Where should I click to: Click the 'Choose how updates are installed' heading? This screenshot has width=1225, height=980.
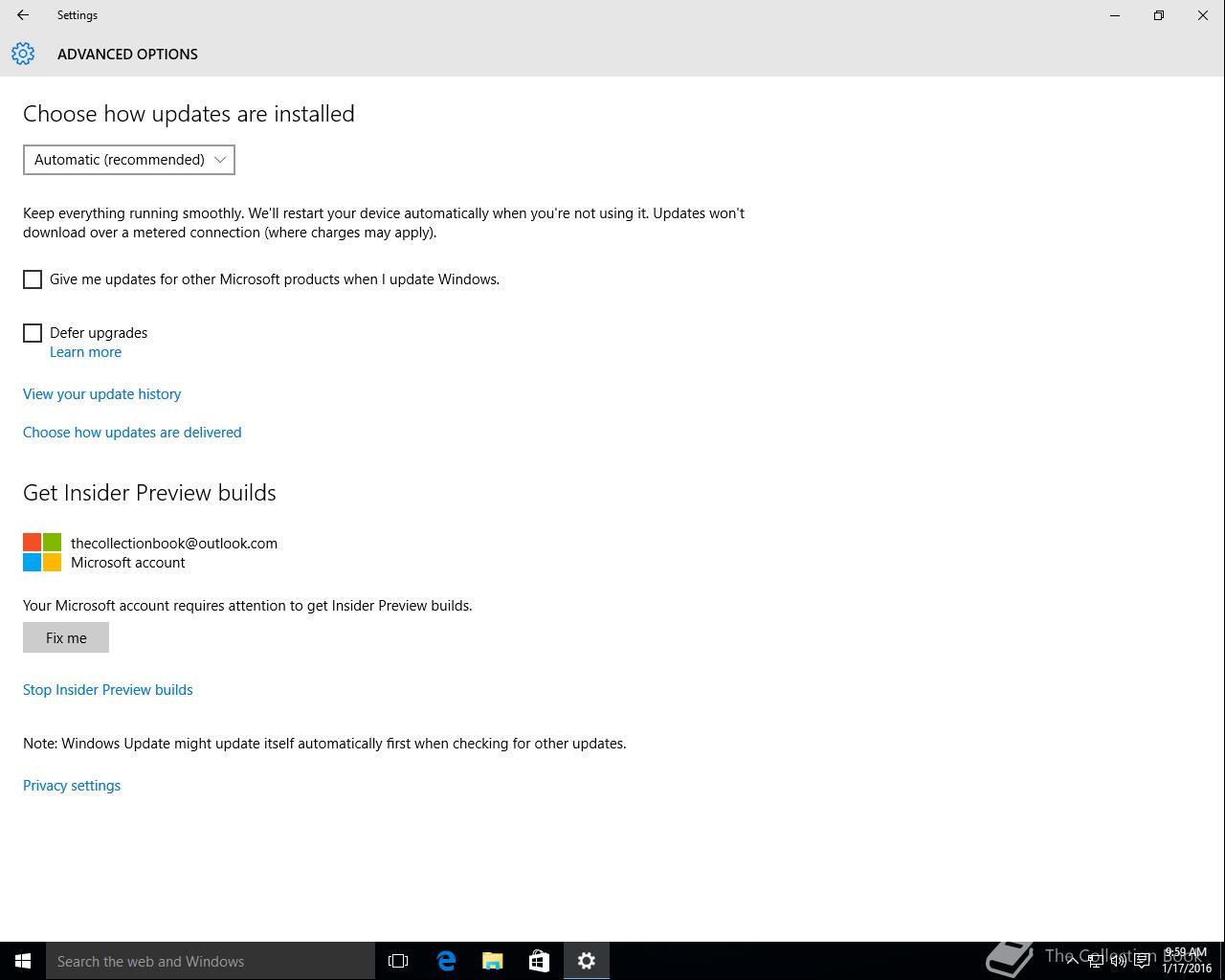click(x=189, y=114)
